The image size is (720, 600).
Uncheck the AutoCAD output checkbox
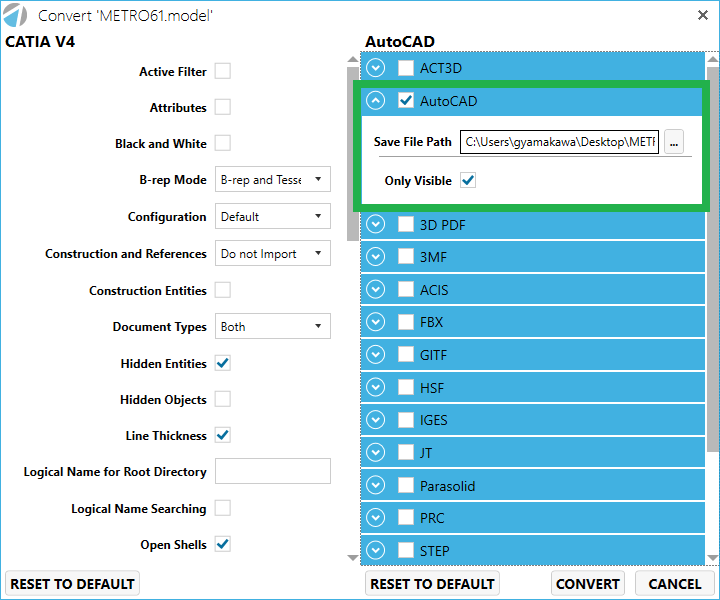tap(406, 100)
